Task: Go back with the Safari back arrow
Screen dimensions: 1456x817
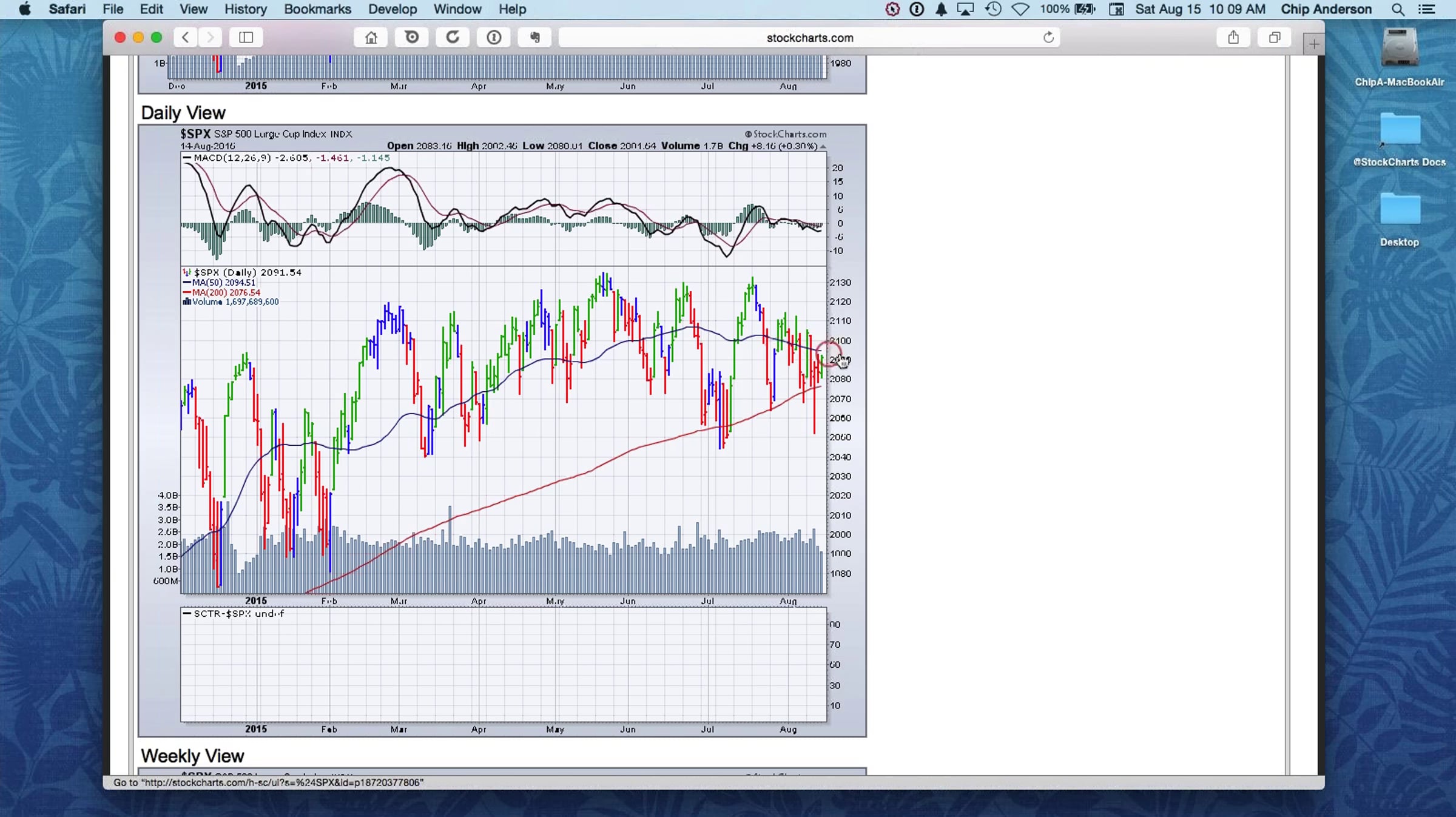Action: 186,38
